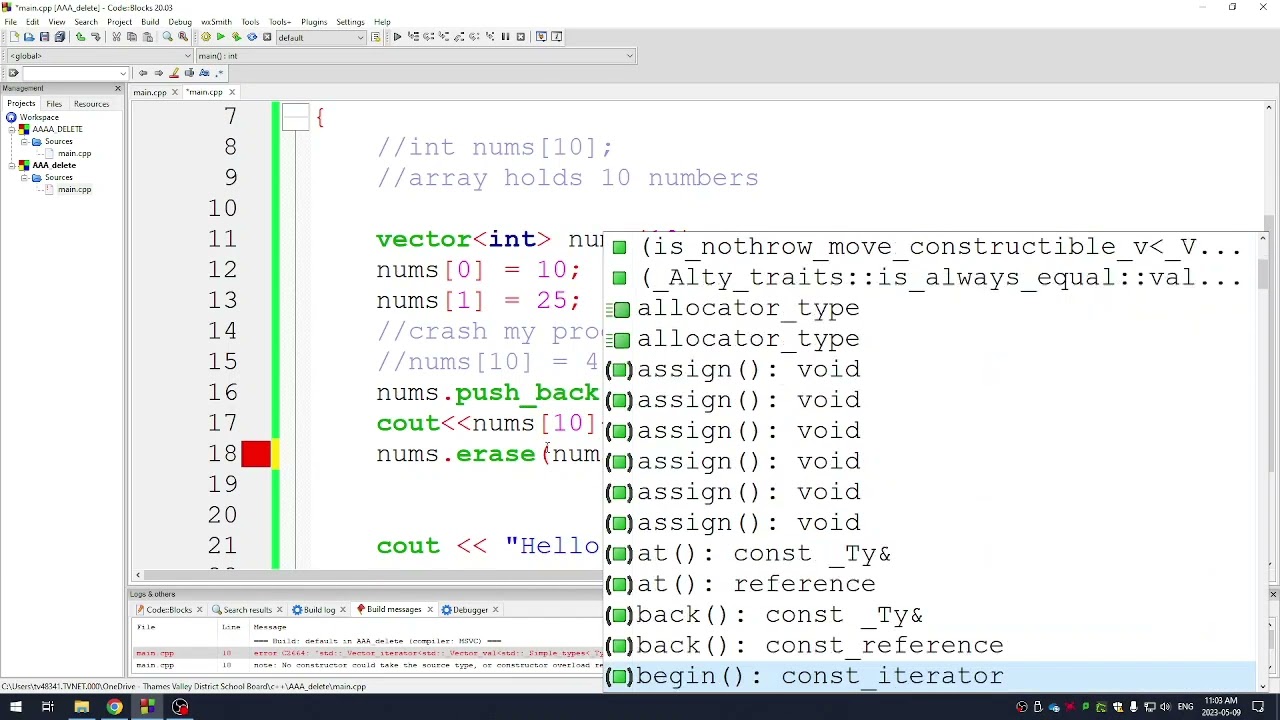The height and width of the screenshot is (720, 1280).
Task: Click the Build and run icon
Action: (x=236, y=37)
